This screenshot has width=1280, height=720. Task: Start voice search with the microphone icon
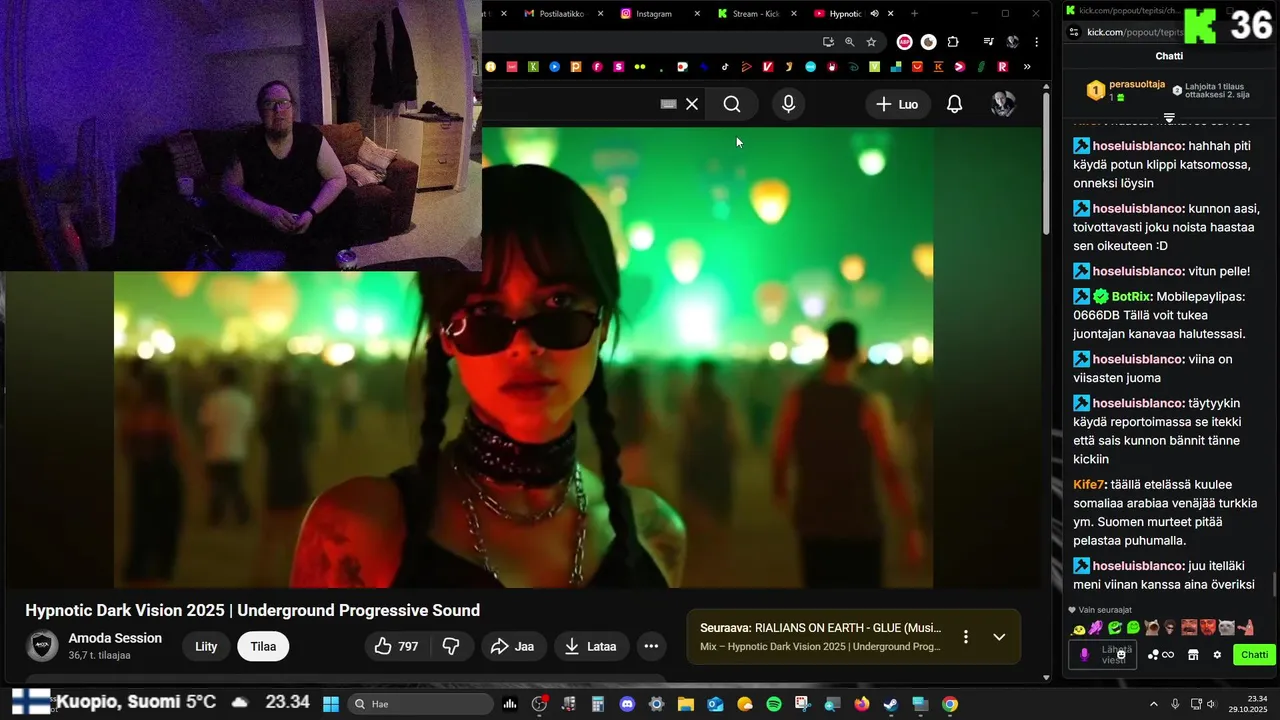788,104
